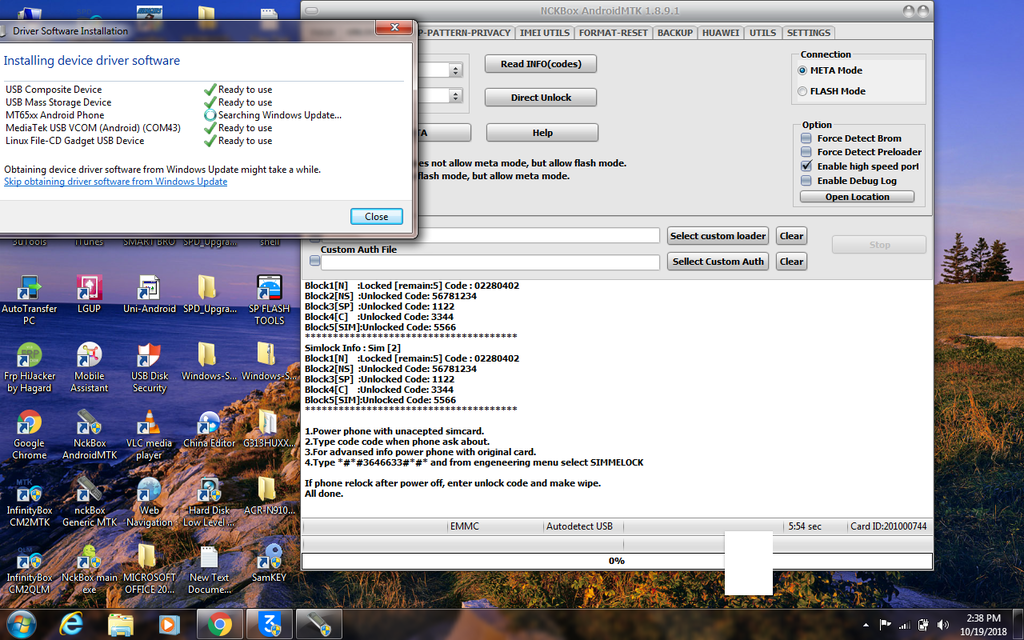This screenshot has width=1024, height=640.
Task: Click Skip obtaining driver software link
Action: pyautogui.click(x=115, y=182)
